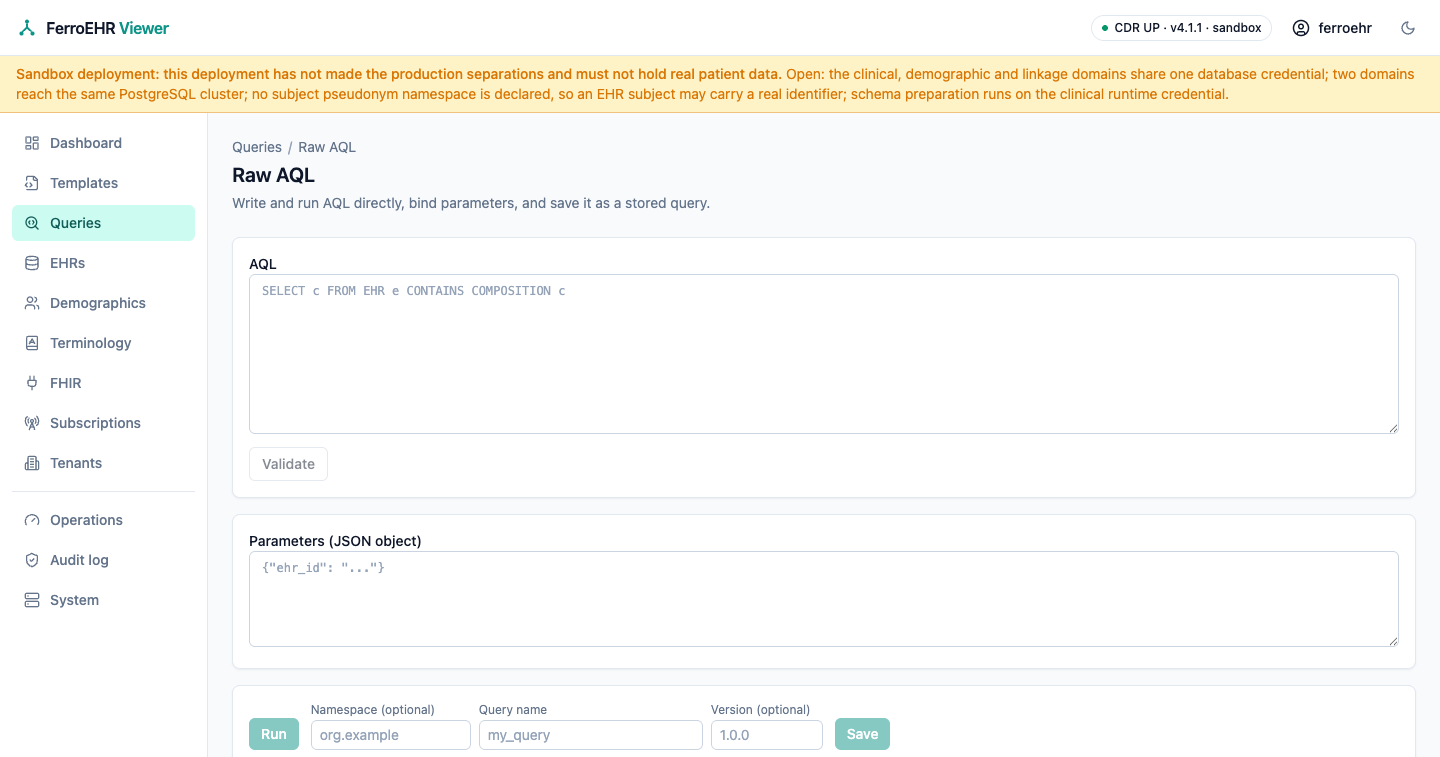Click the CDR UP status badge
Image resolution: width=1440 pixels, height=757 pixels.
point(1181,28)
